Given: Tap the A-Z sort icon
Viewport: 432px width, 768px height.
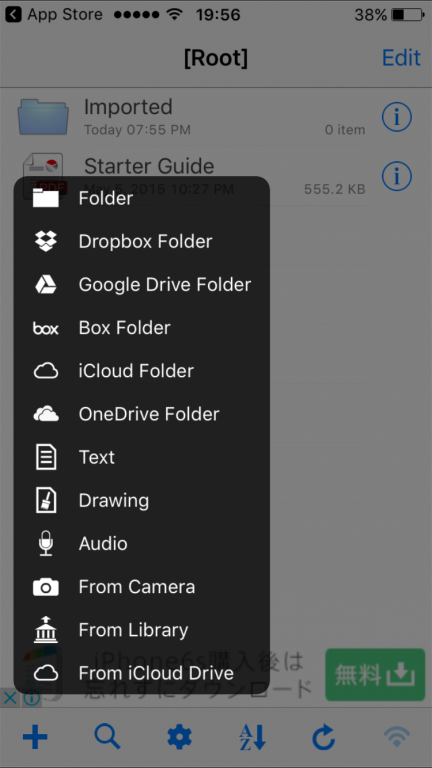Looking at the screenshot, I should click(x=252, y=737).
